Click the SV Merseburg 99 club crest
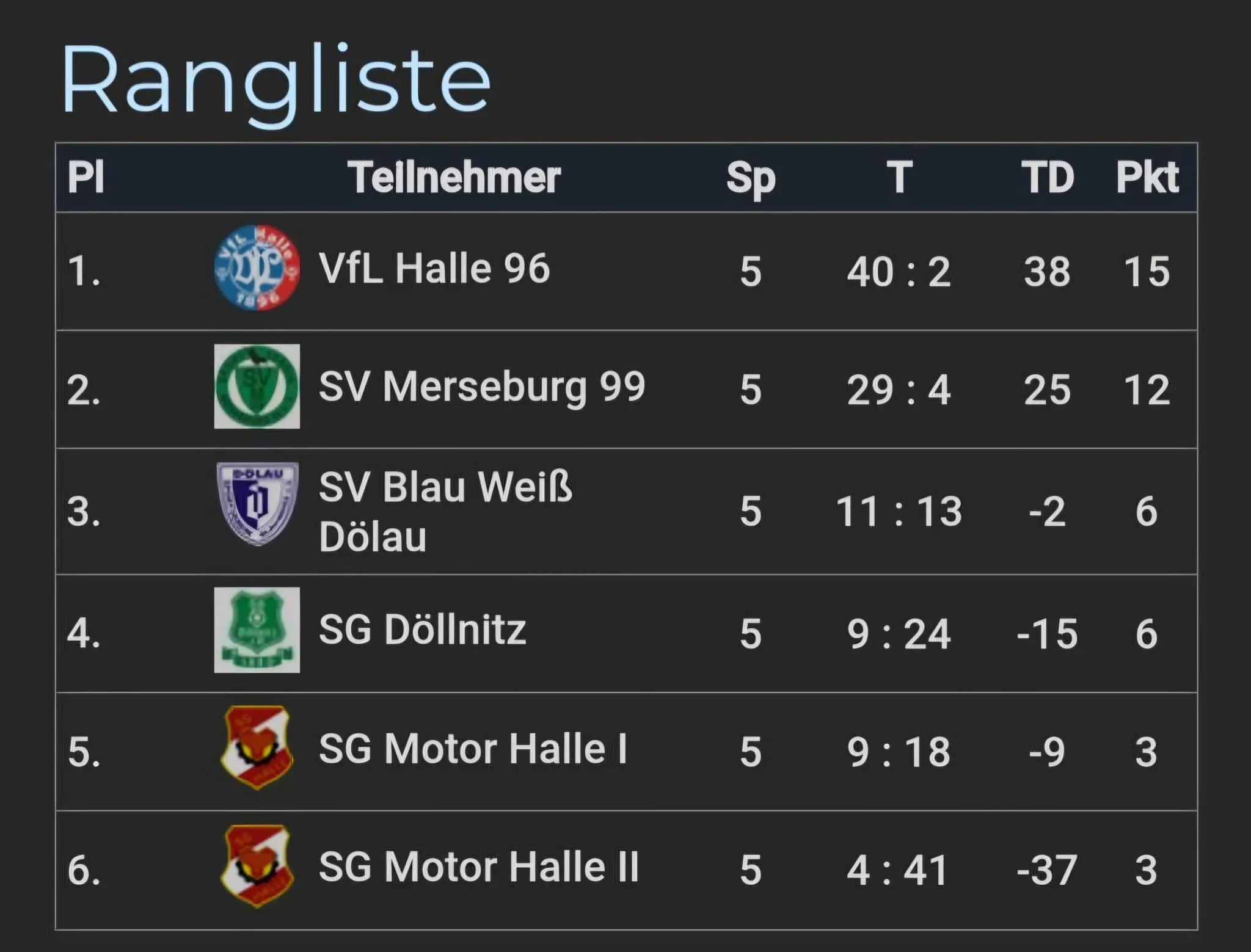Screen dimensions: 1251x952 pyautogui.click(x=257, y=387)
